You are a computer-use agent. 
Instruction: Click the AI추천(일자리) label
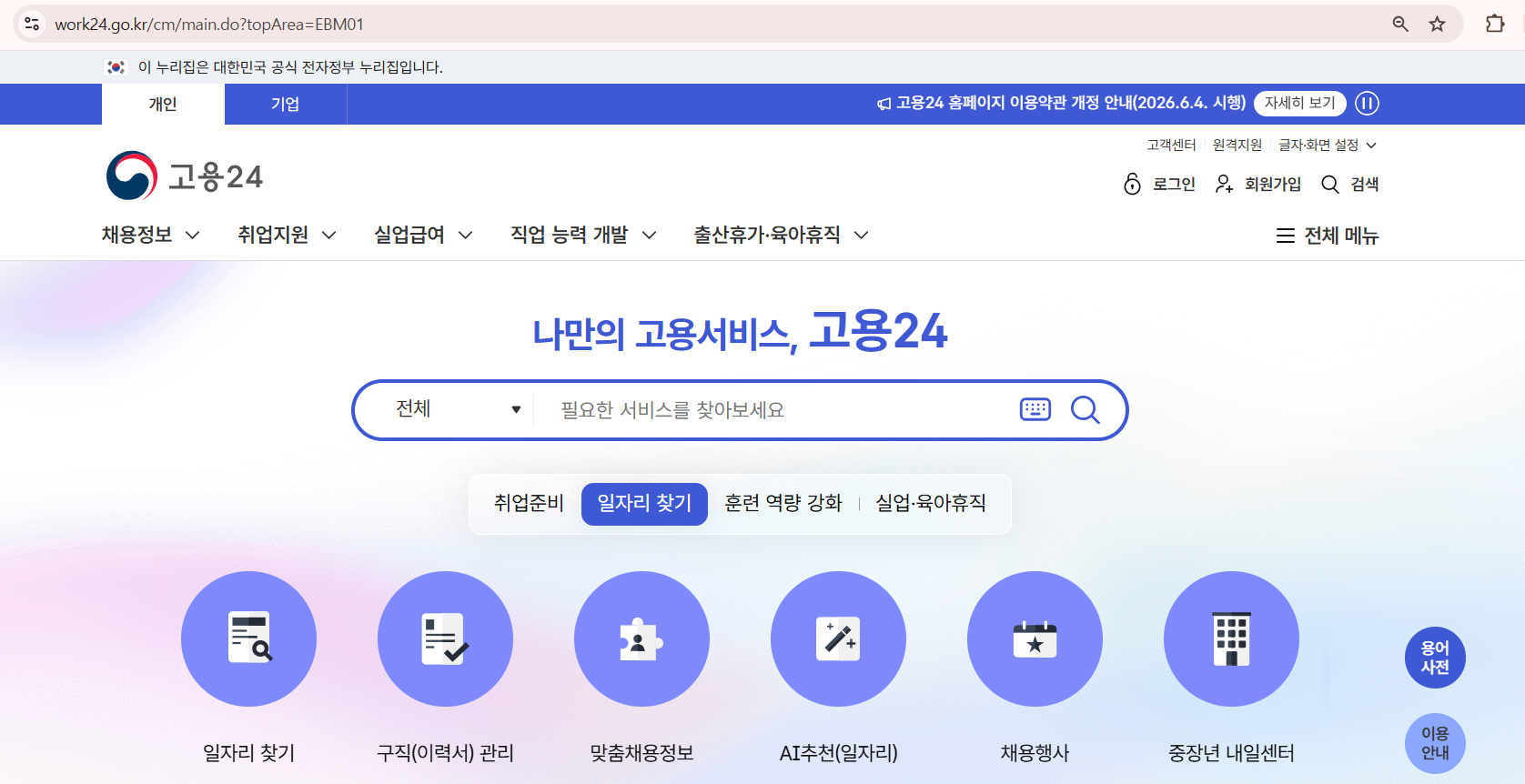click(x=838, y=753)
